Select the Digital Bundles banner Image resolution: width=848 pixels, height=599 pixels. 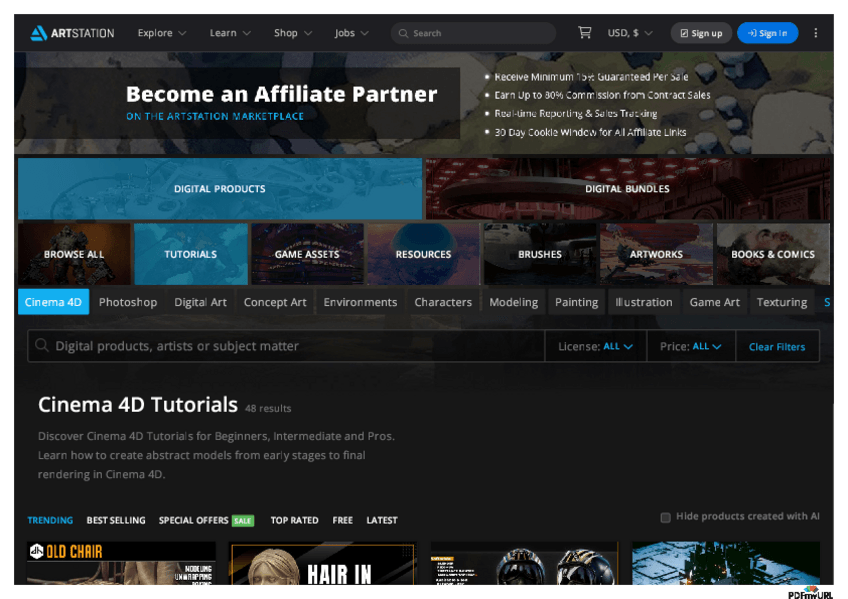627,188
